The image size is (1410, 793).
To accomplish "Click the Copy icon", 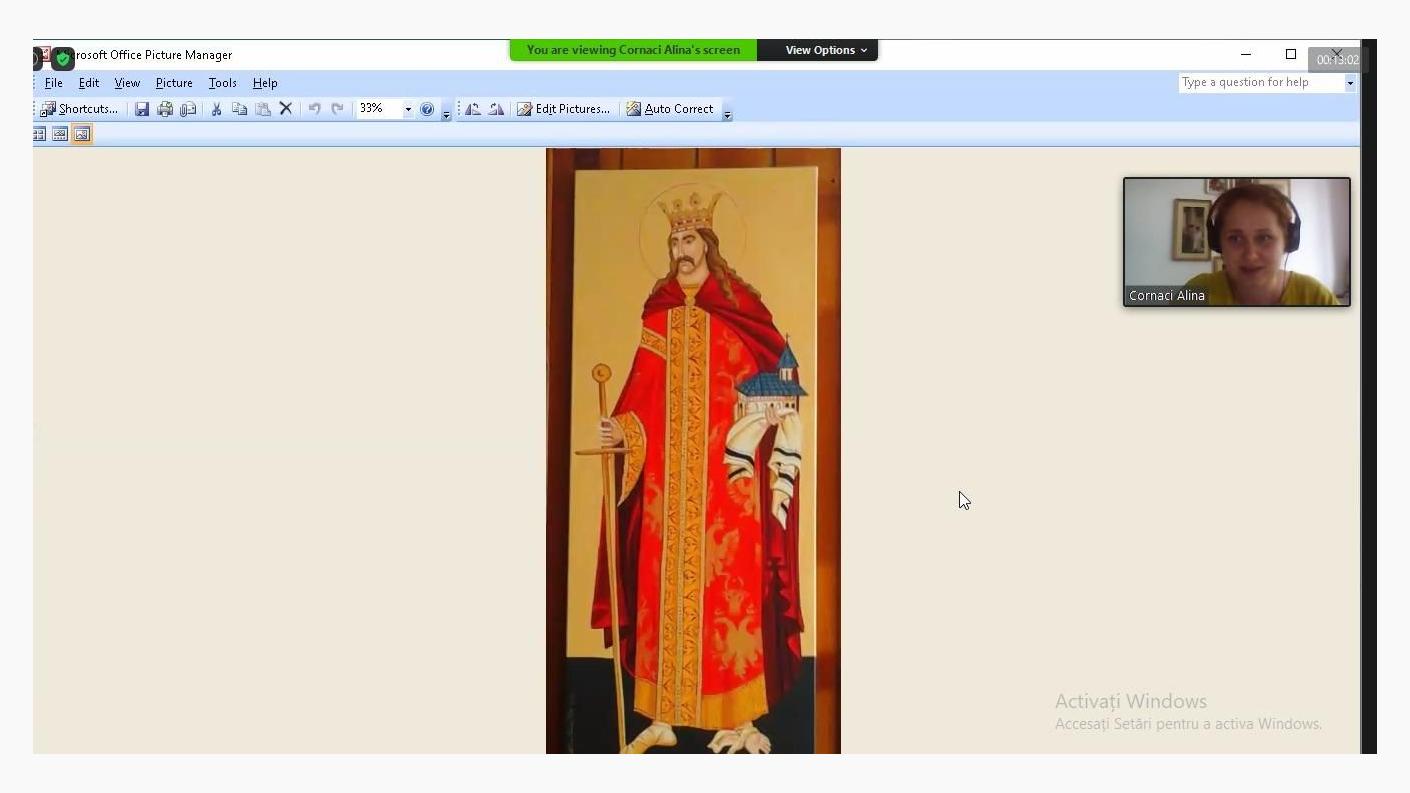I will [x=238, y=108].
